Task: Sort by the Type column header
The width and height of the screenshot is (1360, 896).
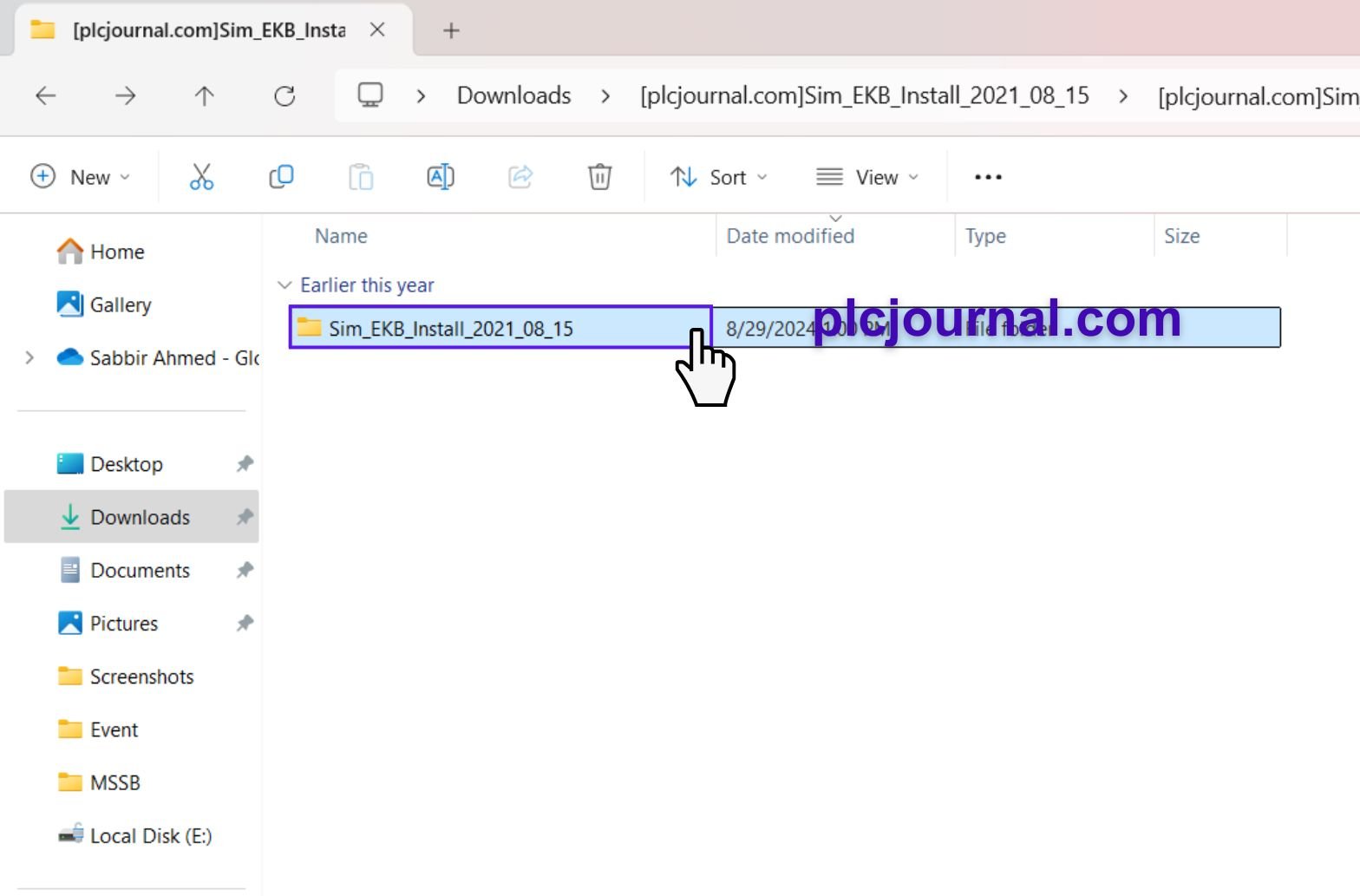Action: [x=985, y=236]
